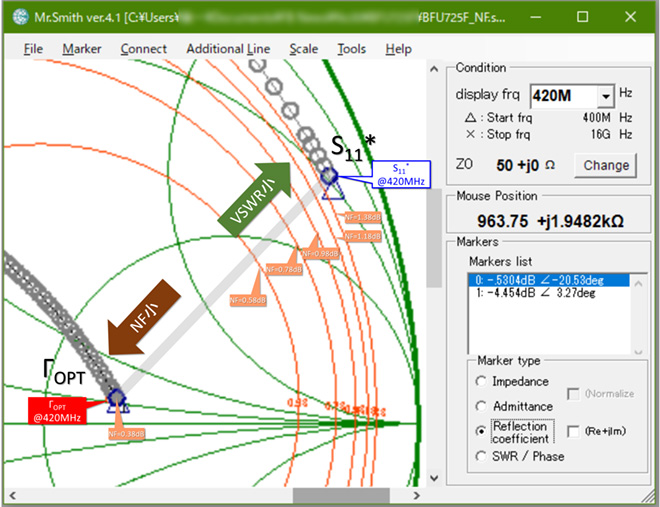Click the blue S11* @420MHz label box
This screenshot has width=660, height=507.
(x=400, y=175)
